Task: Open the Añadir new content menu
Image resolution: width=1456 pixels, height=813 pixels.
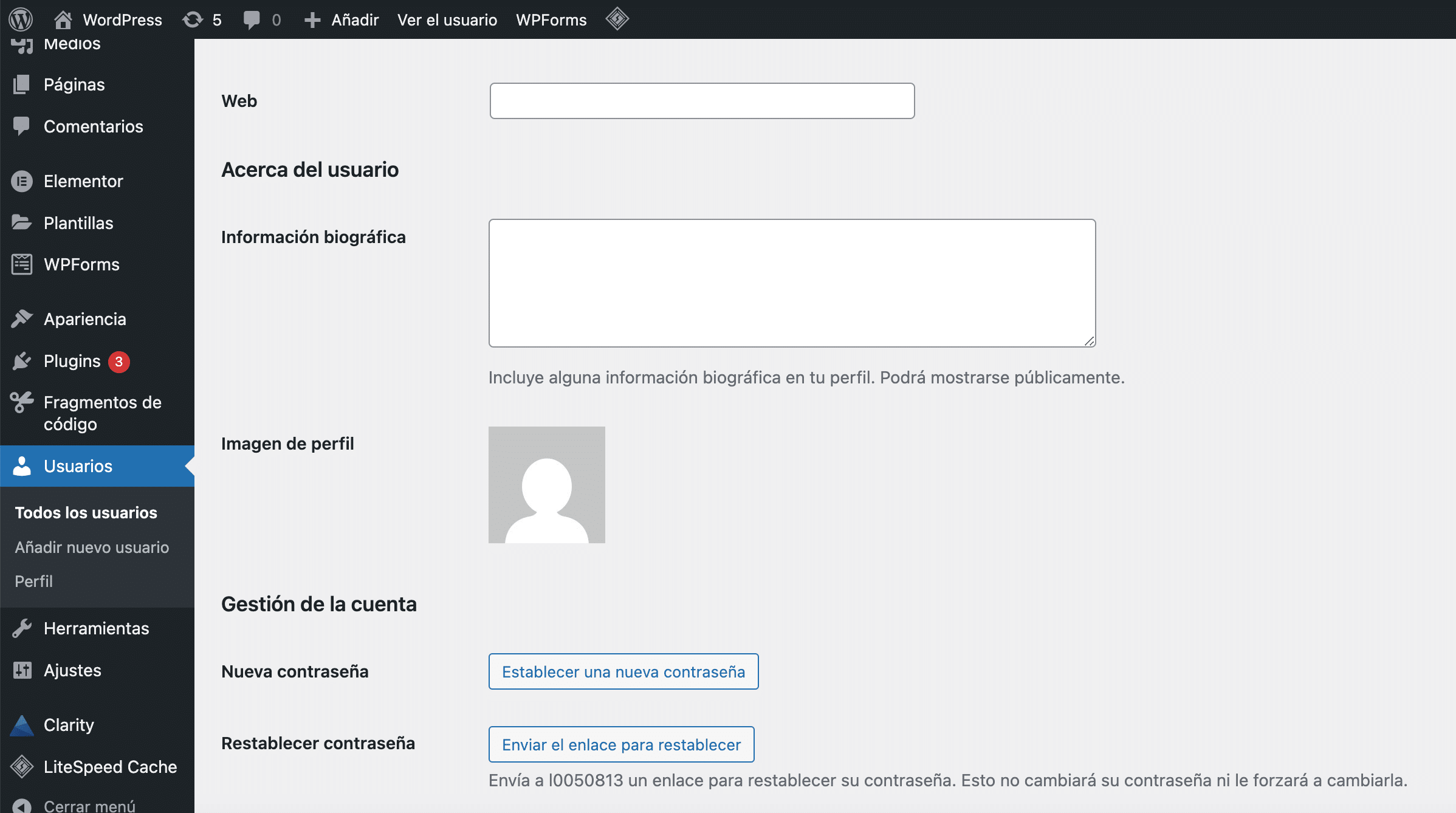Action: pyautogui.click(x=342, y=19)
